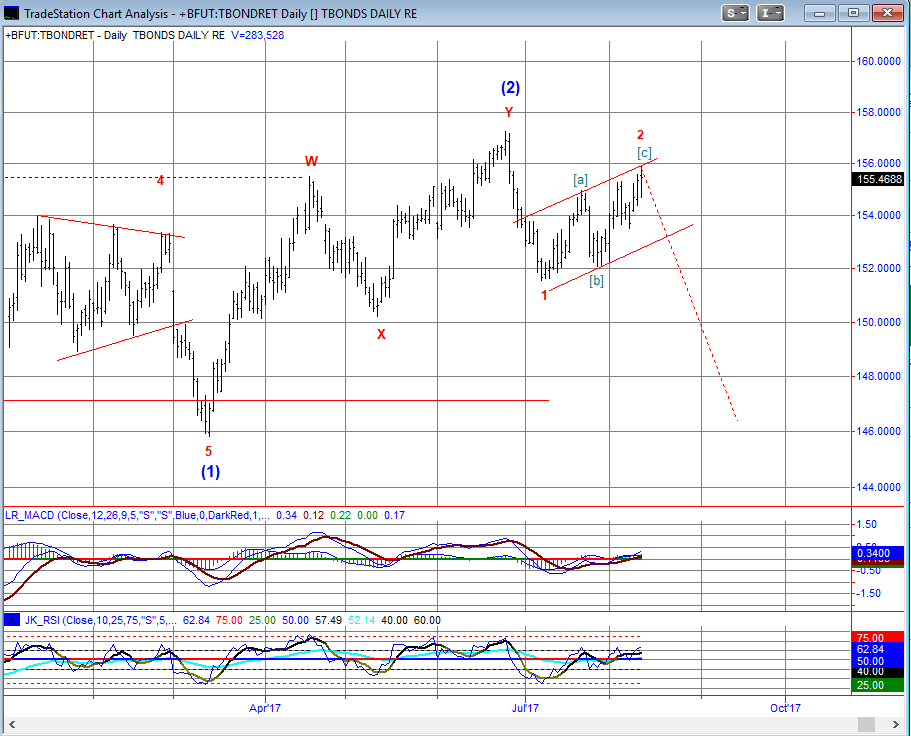911x736 pixels.
Task: Click the 52.14 cyan value in JK_RSI header
Action: pos(361,620)
